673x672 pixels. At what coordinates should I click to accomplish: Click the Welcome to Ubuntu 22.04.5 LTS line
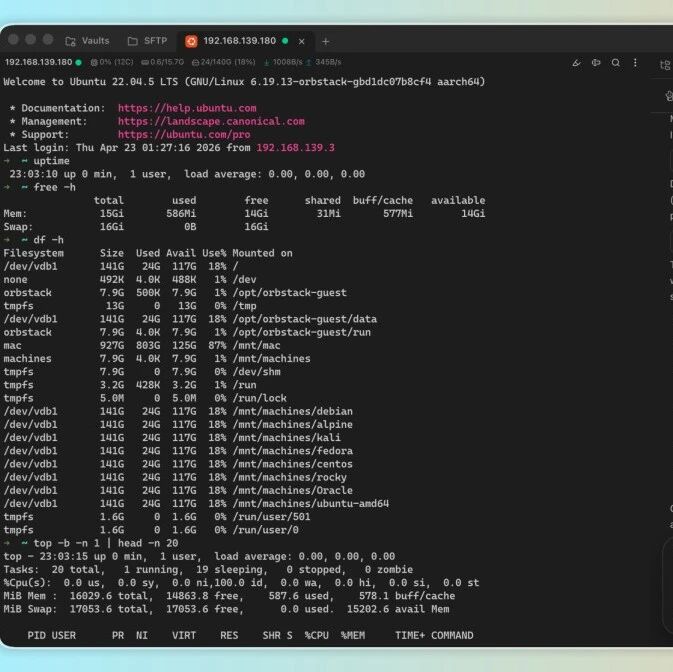coord(244,82)
